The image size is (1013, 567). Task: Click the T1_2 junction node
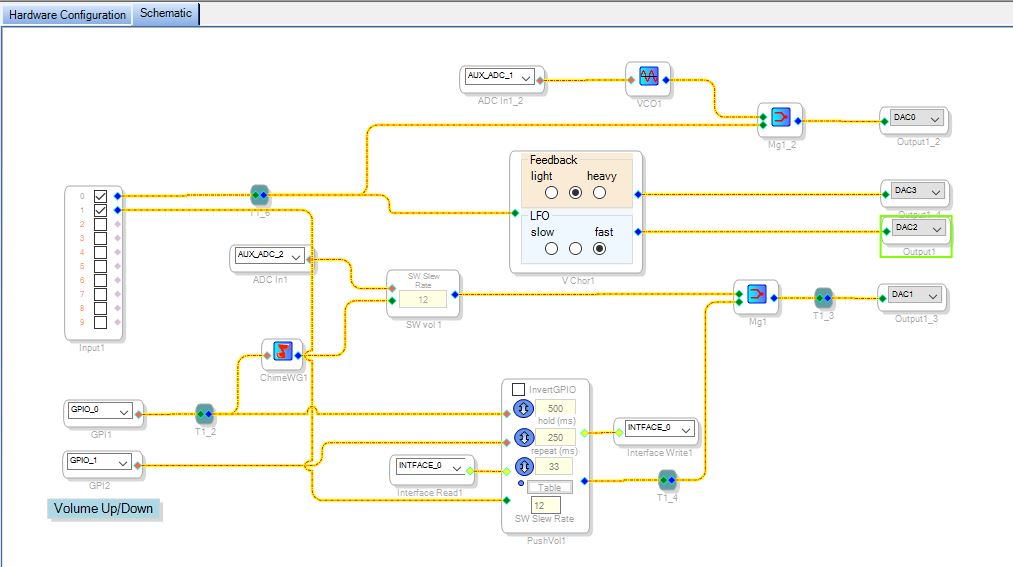coord(205,413)
